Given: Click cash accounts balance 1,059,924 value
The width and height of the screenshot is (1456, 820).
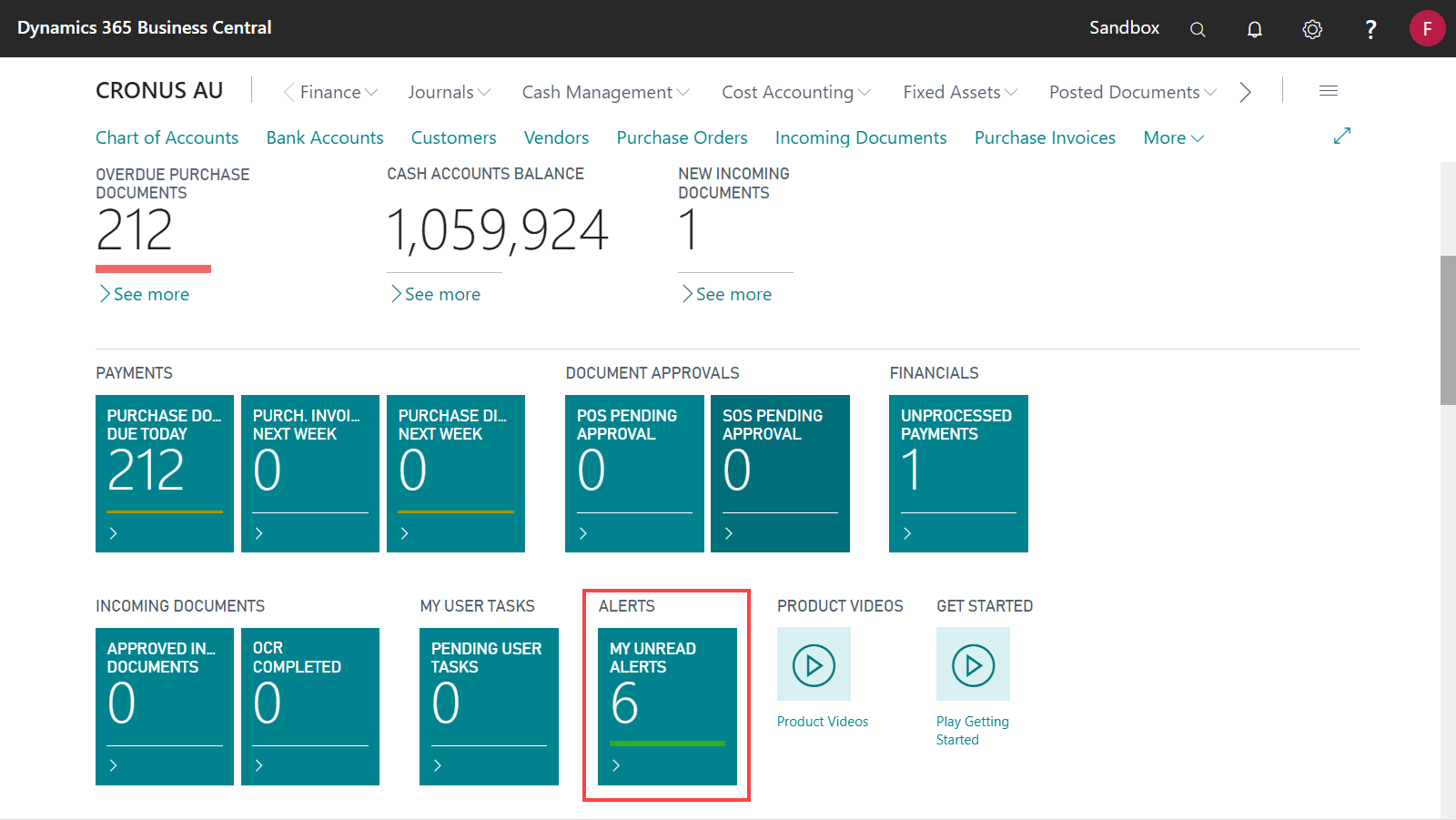Looking at the screenshot, I should pos(498,229).
